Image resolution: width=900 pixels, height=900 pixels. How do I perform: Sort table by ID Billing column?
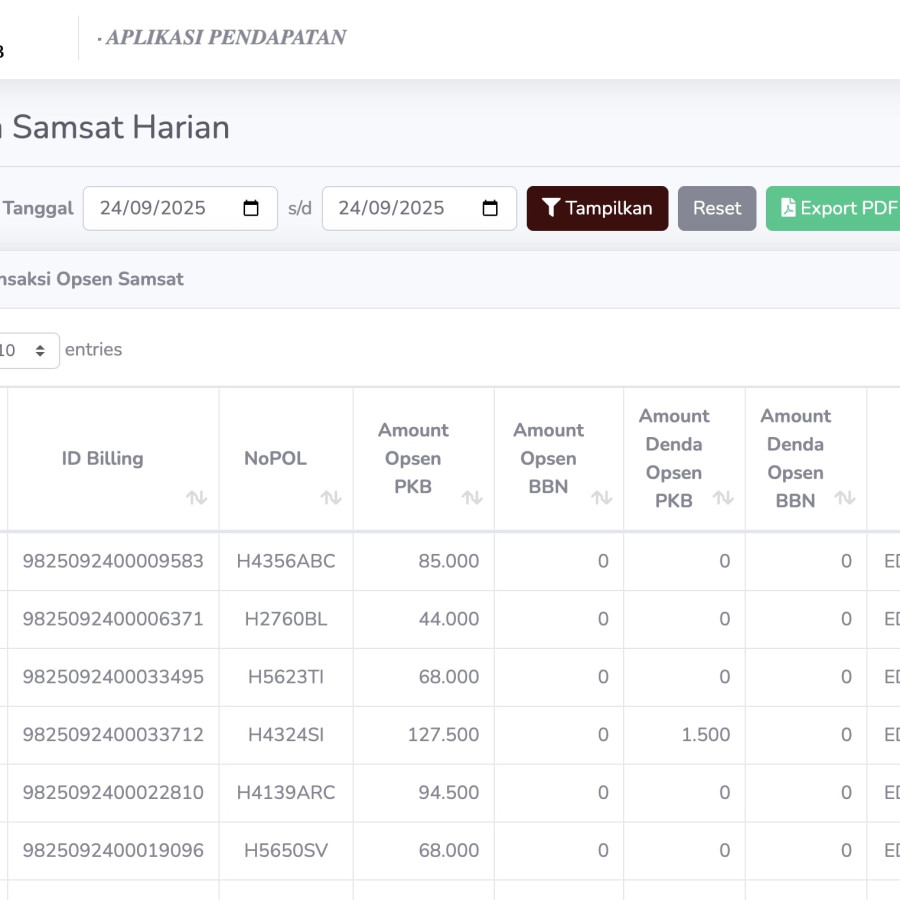click(196, 498)
